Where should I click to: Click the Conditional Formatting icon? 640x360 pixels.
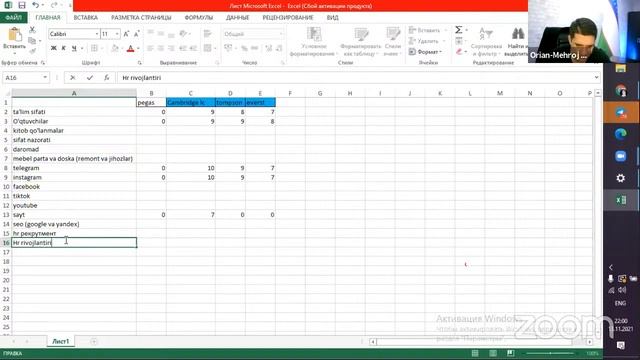point(313,34)
